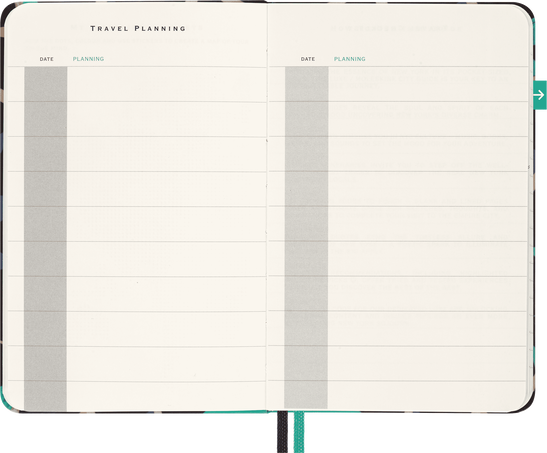
Task: Click the DATE header on the left page
Action: [46, 59]
